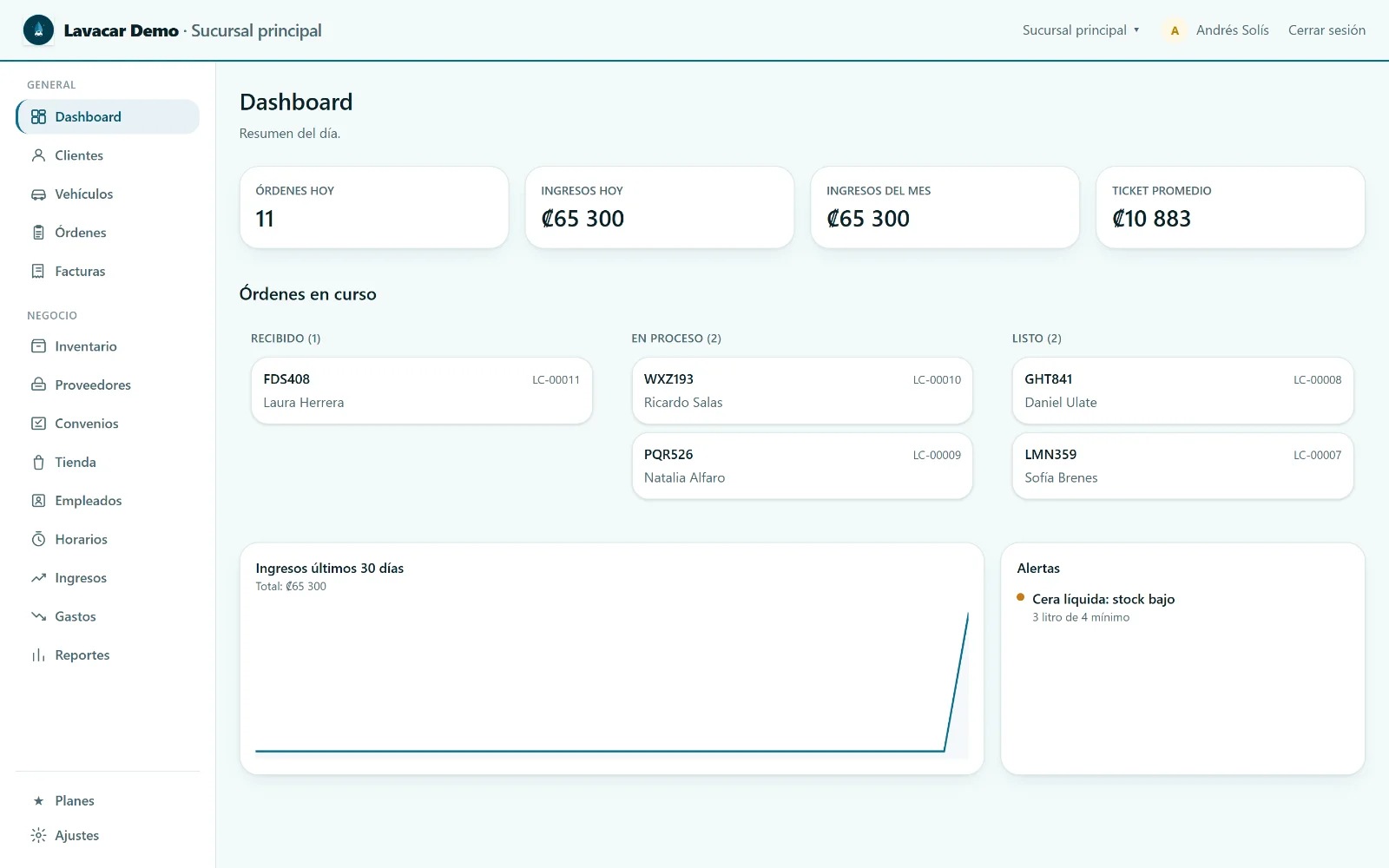Open order card LMN359 Sofía Brenes
Viewport: 1389px width, 868px height.
click(1182, 466)
